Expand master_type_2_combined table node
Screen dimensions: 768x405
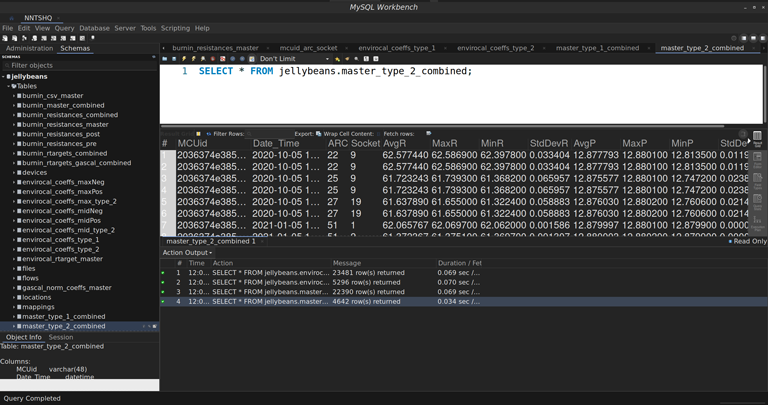(x=14, y=326)
